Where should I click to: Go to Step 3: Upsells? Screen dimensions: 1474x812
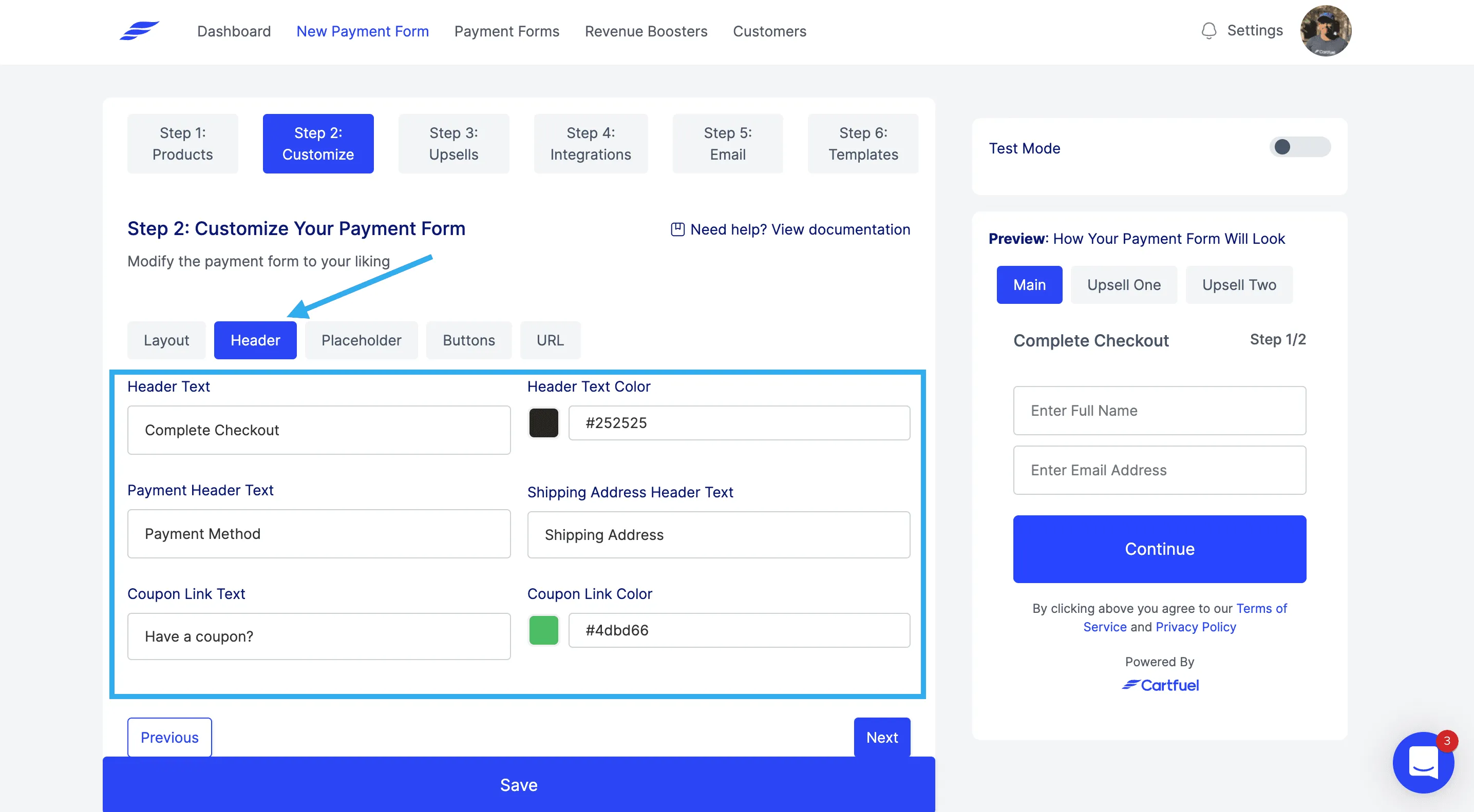coord(454,144)
